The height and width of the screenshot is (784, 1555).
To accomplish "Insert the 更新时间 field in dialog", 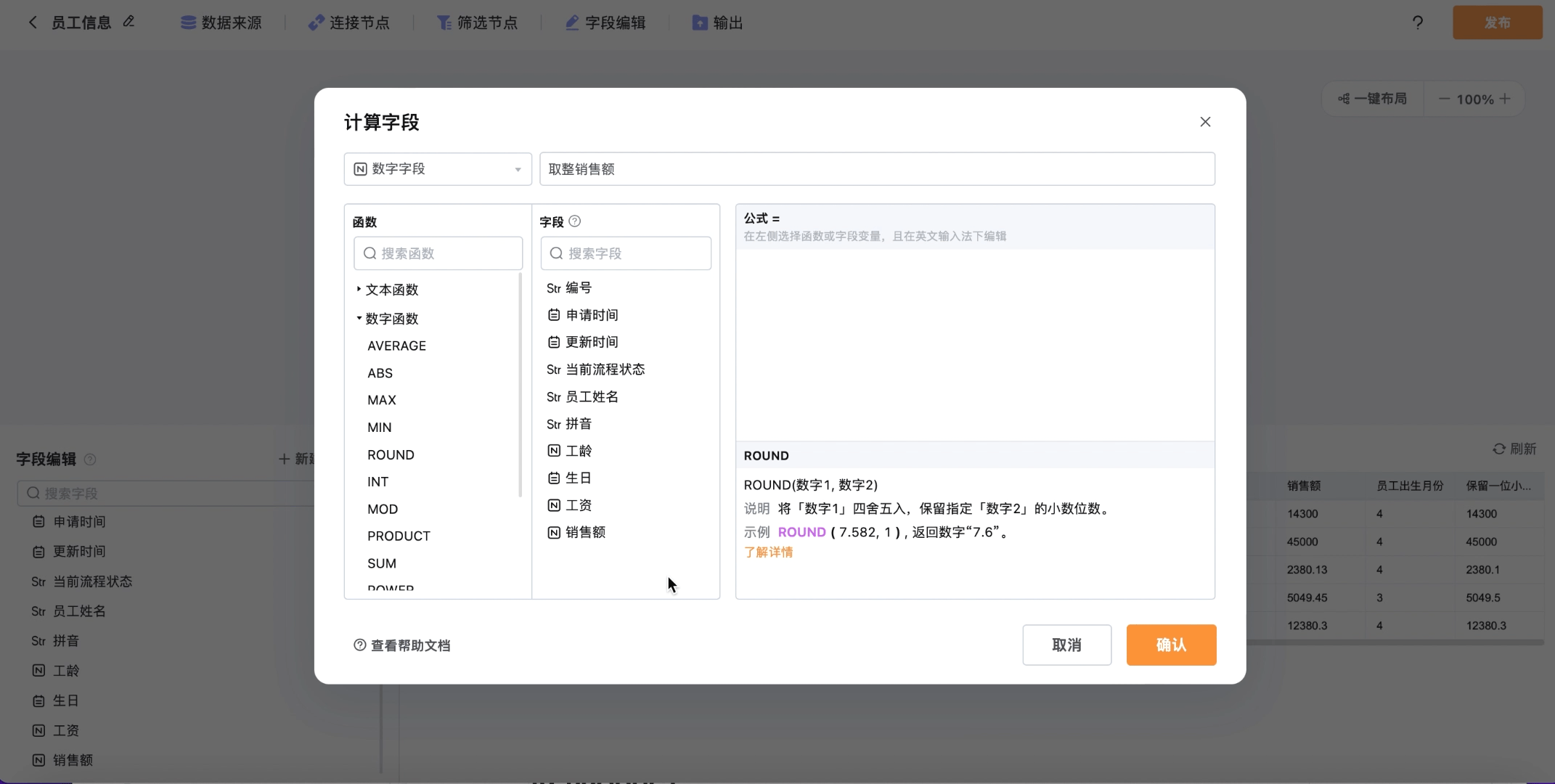I will click(x=582, y=342).
